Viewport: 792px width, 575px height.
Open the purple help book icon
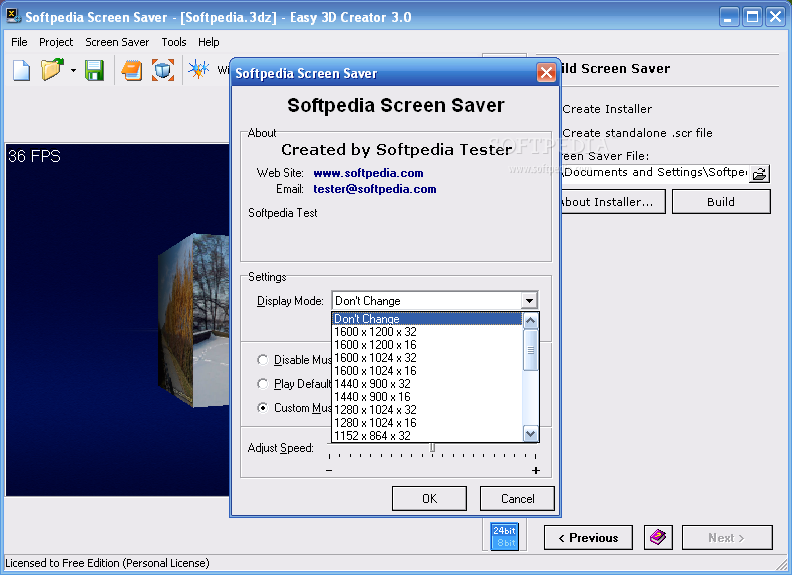pyautogui.click(x=658, y=537)
